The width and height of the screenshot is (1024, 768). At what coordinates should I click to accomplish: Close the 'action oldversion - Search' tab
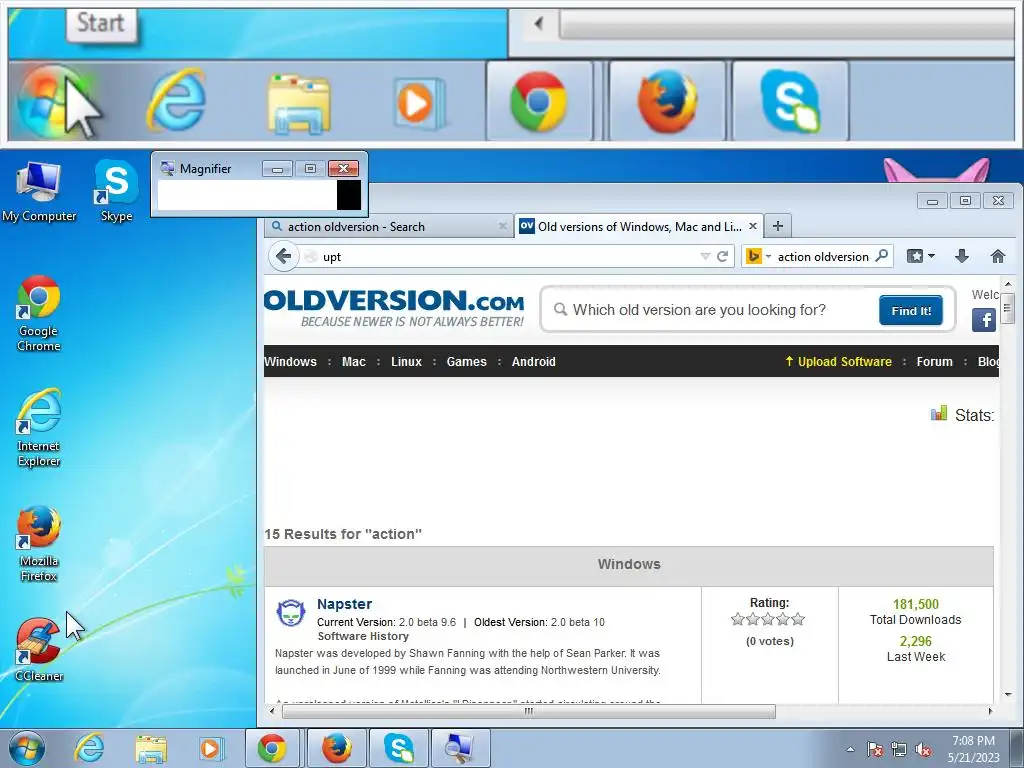click(x=502, y=227)
